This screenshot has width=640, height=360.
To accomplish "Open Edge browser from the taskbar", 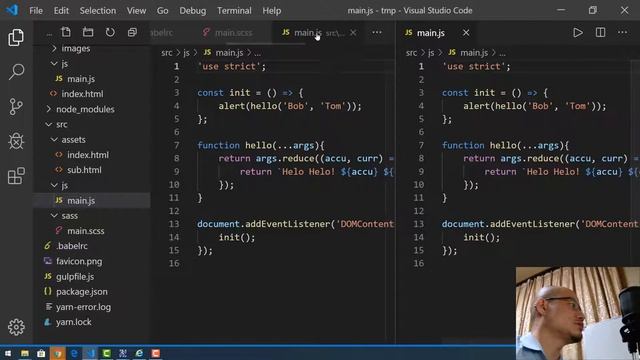I will [74, 353].
